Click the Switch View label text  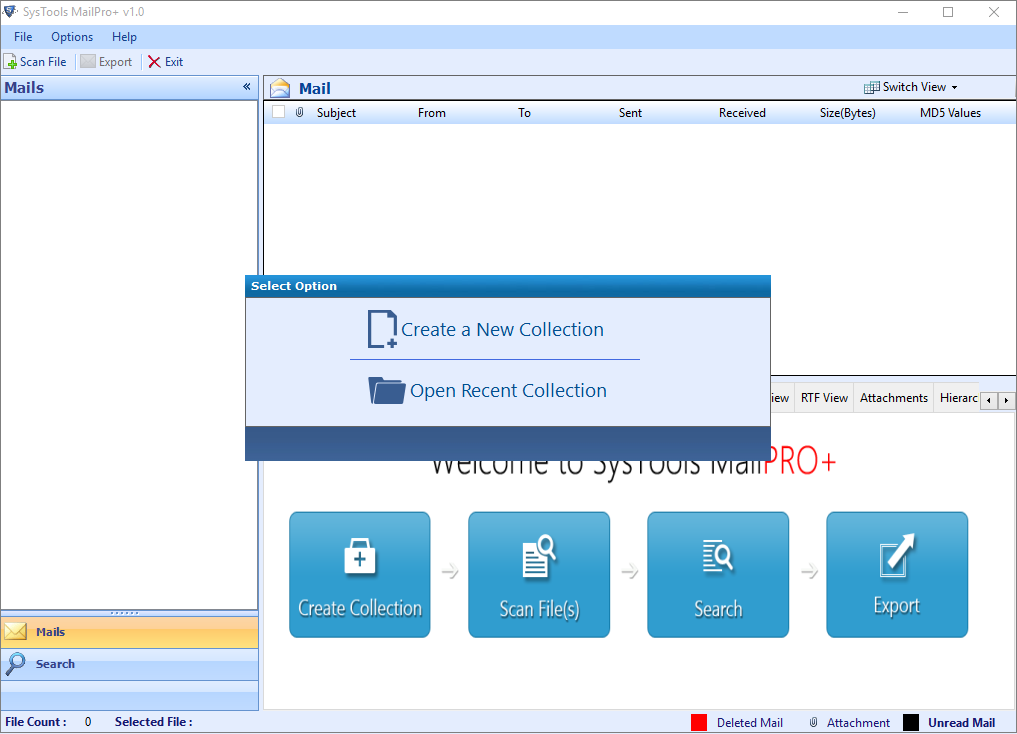click(915, 87)
